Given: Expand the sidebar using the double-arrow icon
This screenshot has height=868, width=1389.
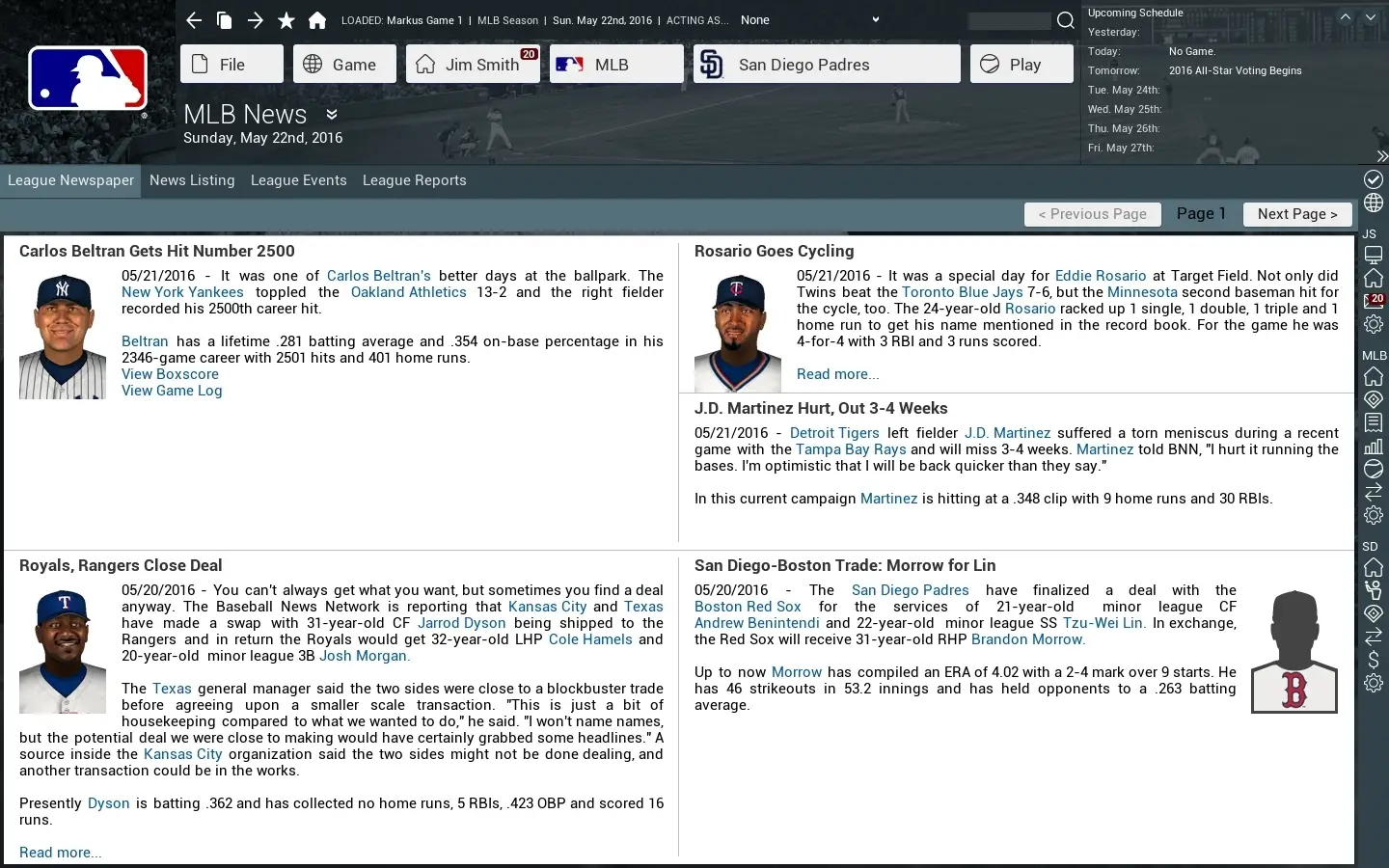Looking at the screenshot, I should (1381, 155).
